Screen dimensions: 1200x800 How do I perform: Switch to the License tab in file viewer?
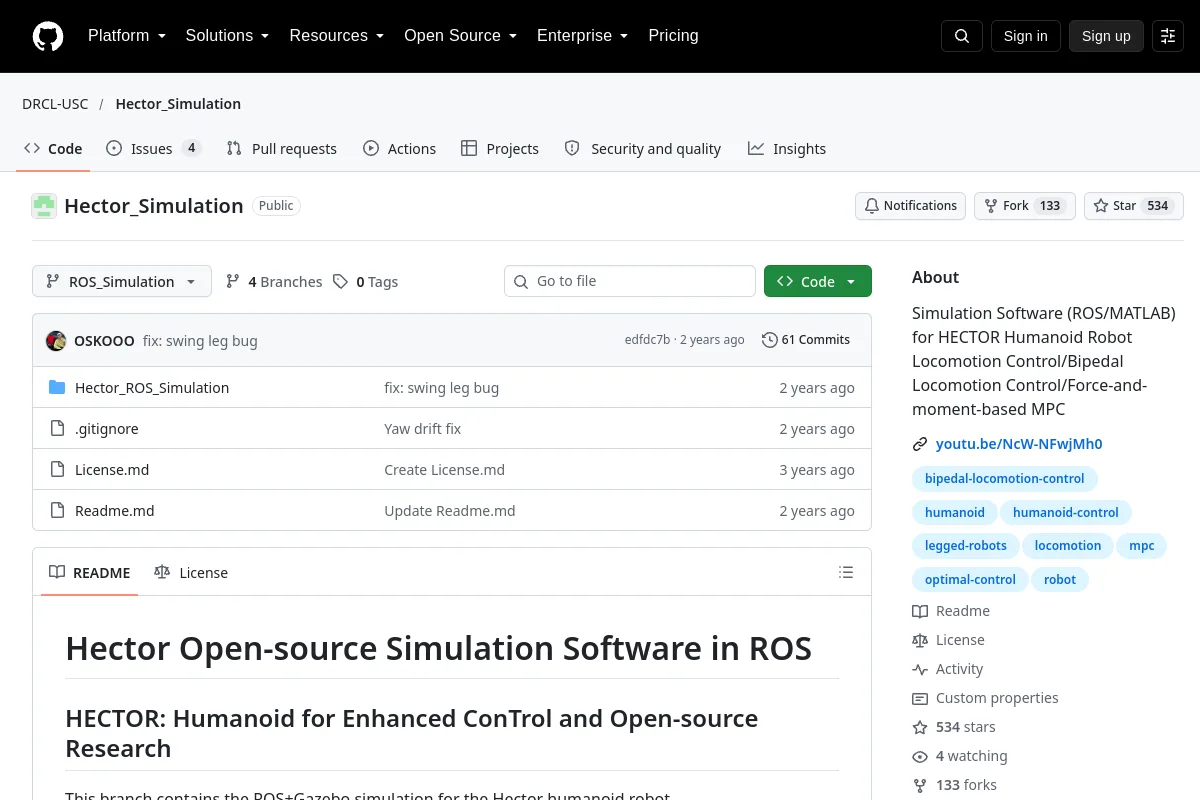coord(191,573)
